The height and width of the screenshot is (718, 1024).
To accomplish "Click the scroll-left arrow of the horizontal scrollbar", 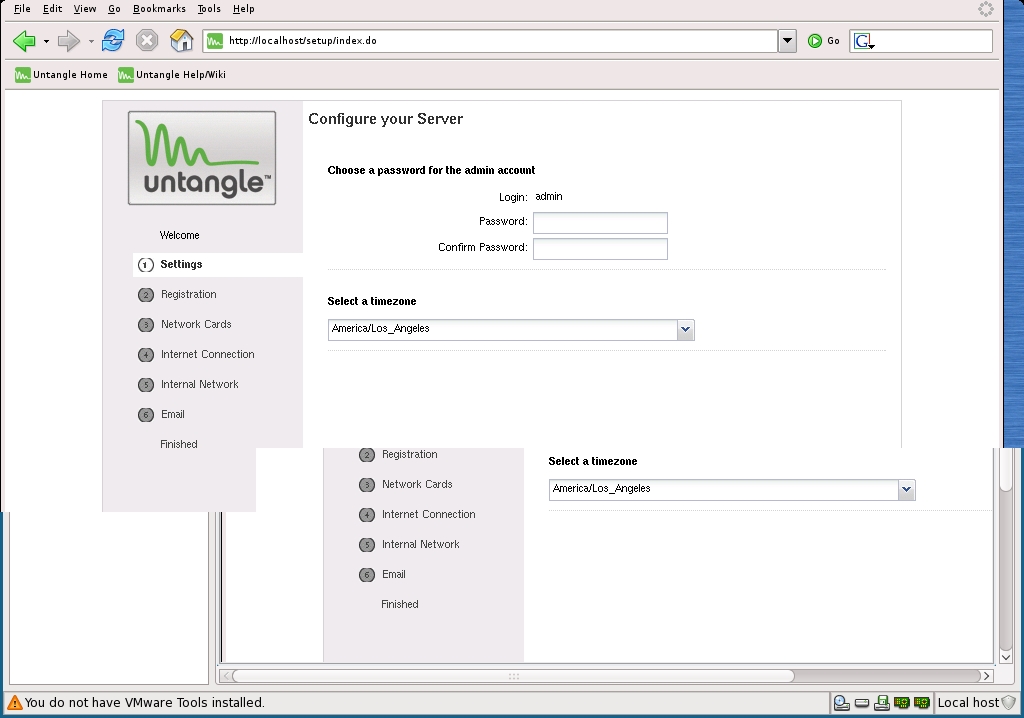I will pyautogui.click(x=226, y=676).
